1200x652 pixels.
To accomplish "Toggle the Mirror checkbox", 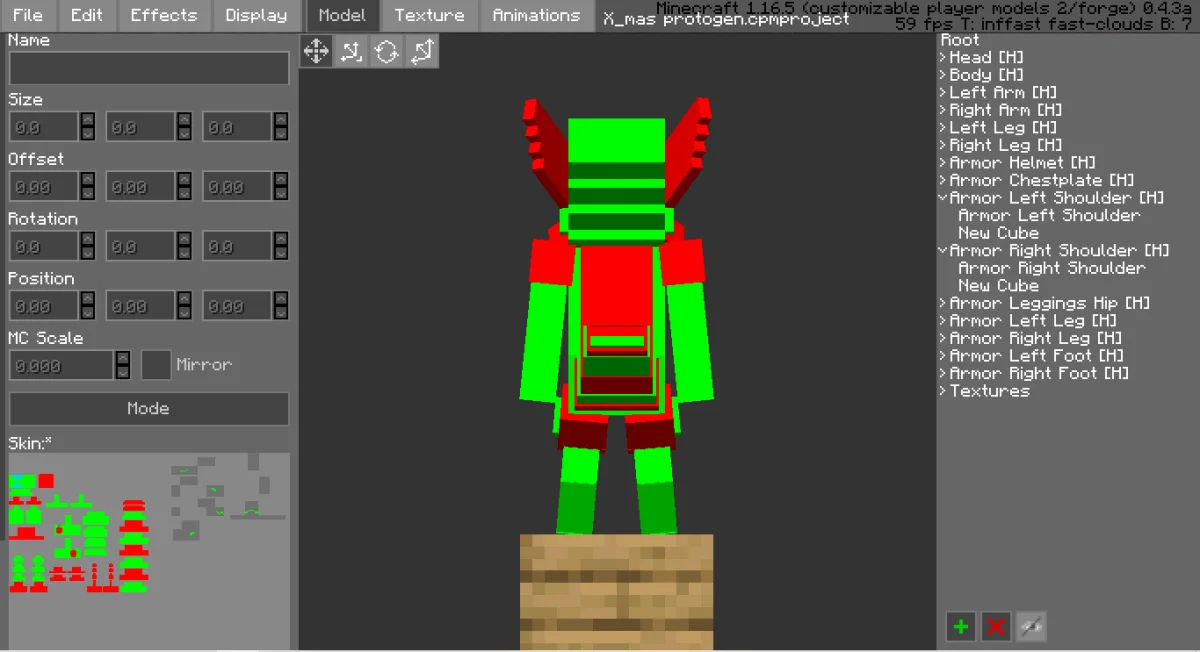I will tap(156, 365).
